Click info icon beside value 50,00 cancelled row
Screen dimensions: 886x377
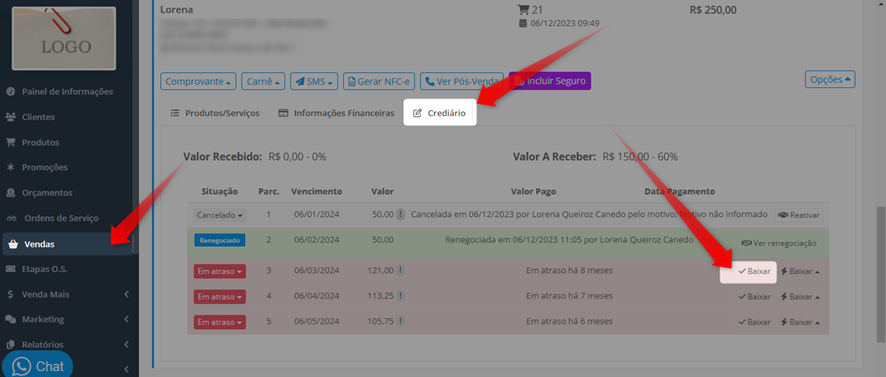401,215
